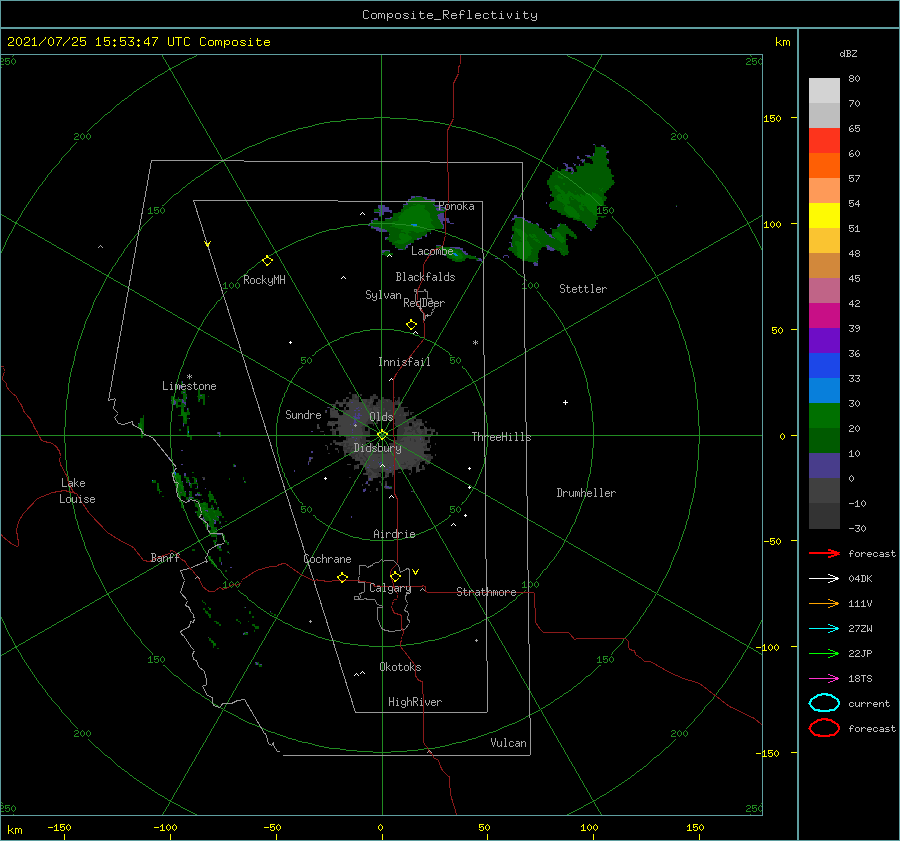Click the Vulcan label
900x841 pixels.
[x=508, y=743]
